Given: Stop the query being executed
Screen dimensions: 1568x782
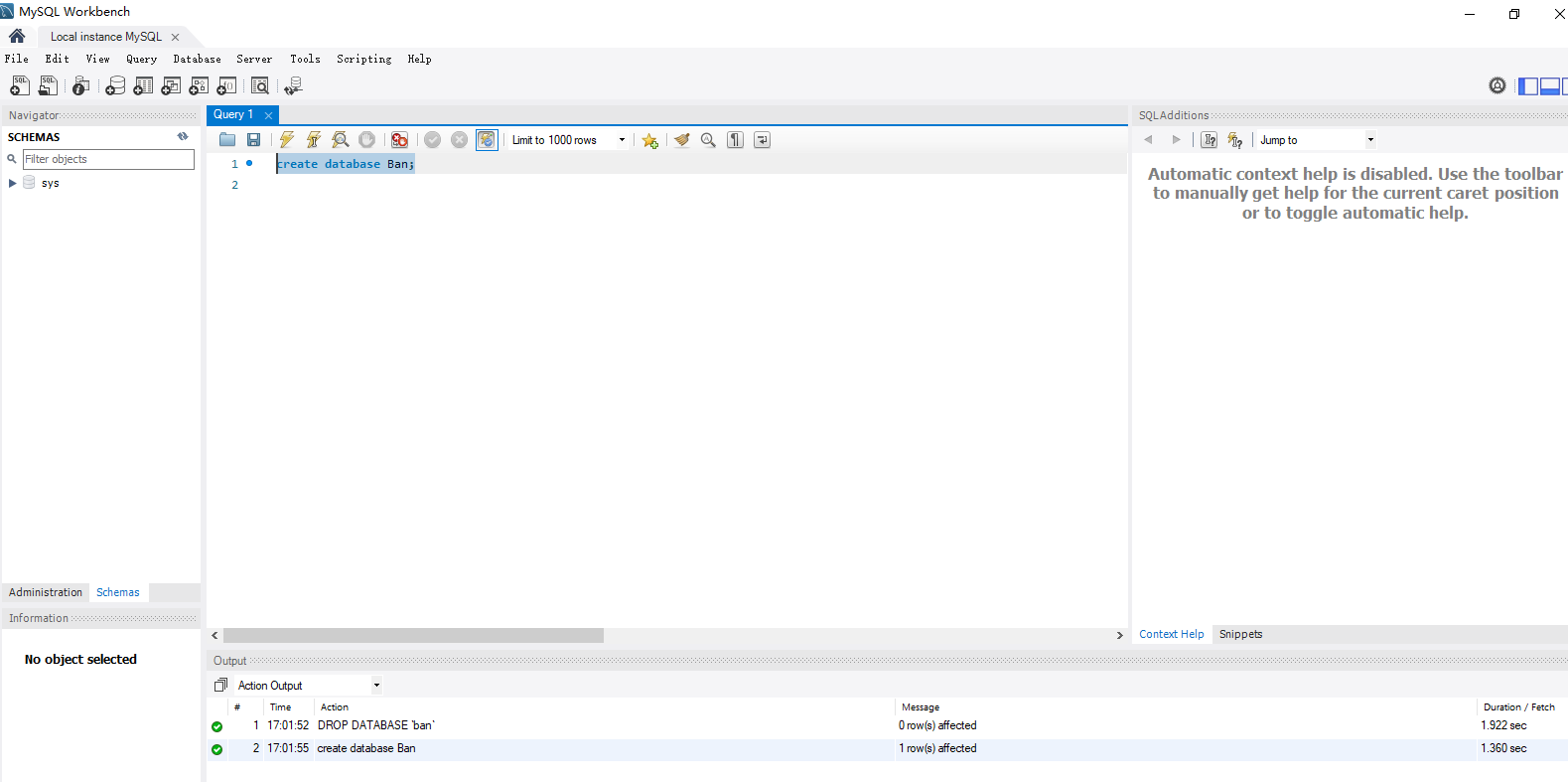Looking at the screenshot, I should (x=367, y=140).
